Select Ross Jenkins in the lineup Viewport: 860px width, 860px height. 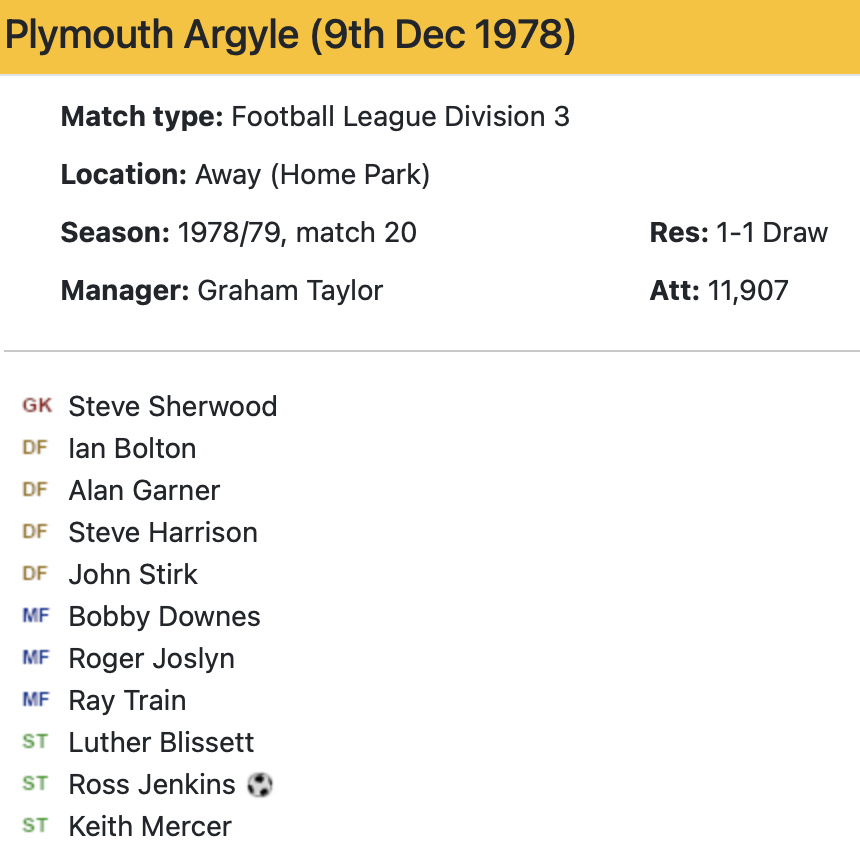pos(152,785)
